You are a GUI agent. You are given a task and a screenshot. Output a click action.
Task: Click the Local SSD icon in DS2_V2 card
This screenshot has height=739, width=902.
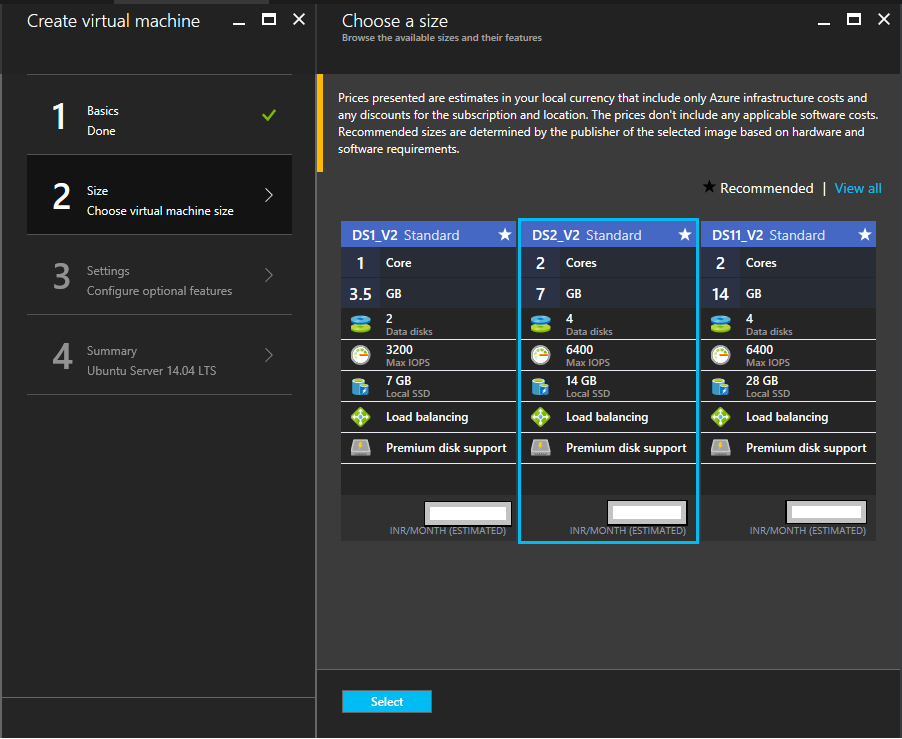(x=541, y=386)
